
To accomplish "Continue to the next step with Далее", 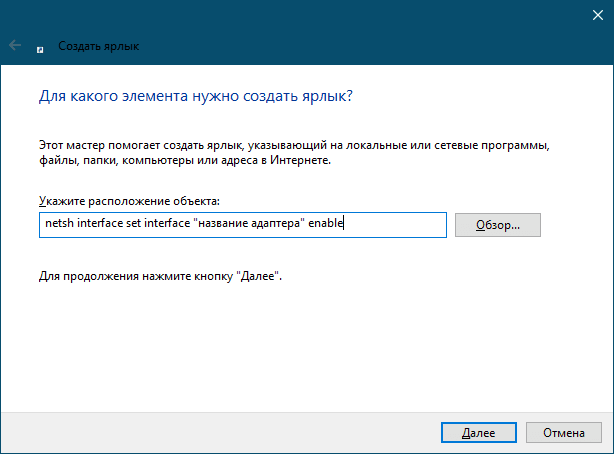I will [x=479, y=432].
